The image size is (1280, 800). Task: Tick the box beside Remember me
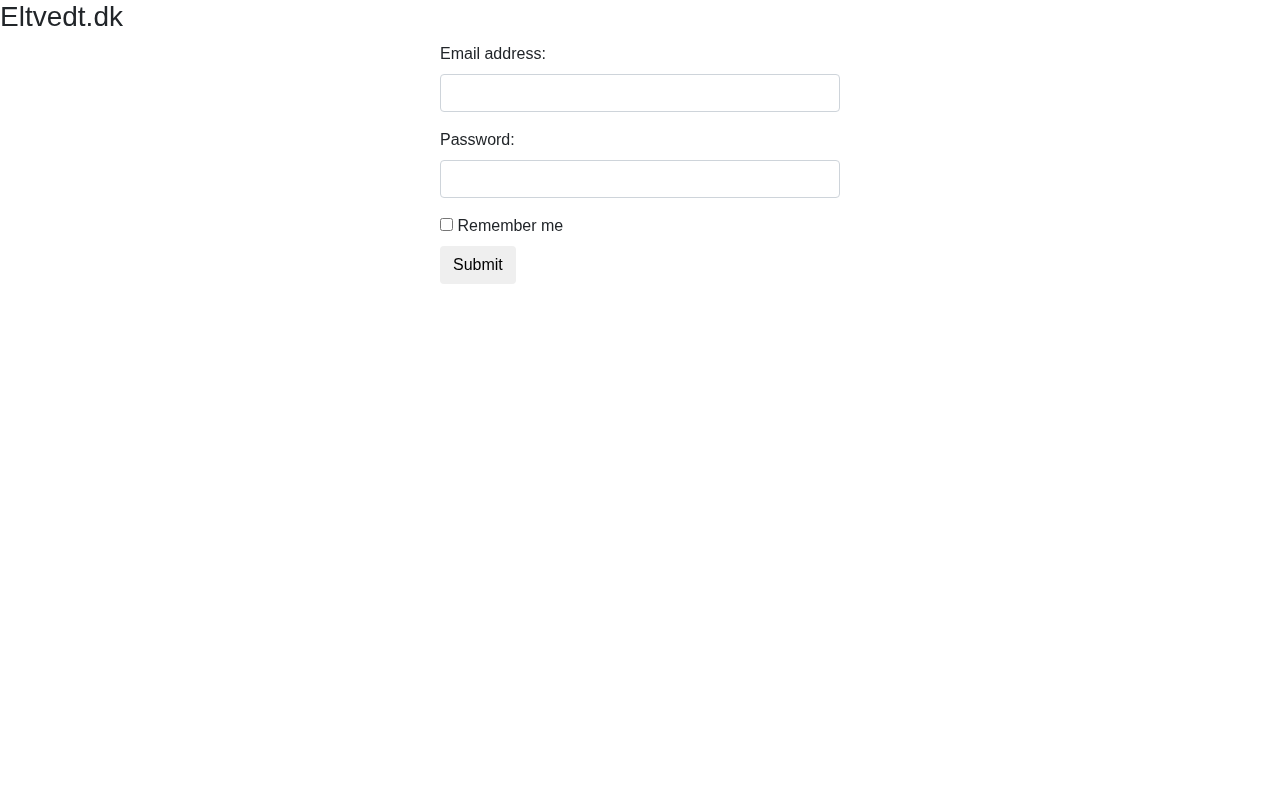tap(446, 225)
